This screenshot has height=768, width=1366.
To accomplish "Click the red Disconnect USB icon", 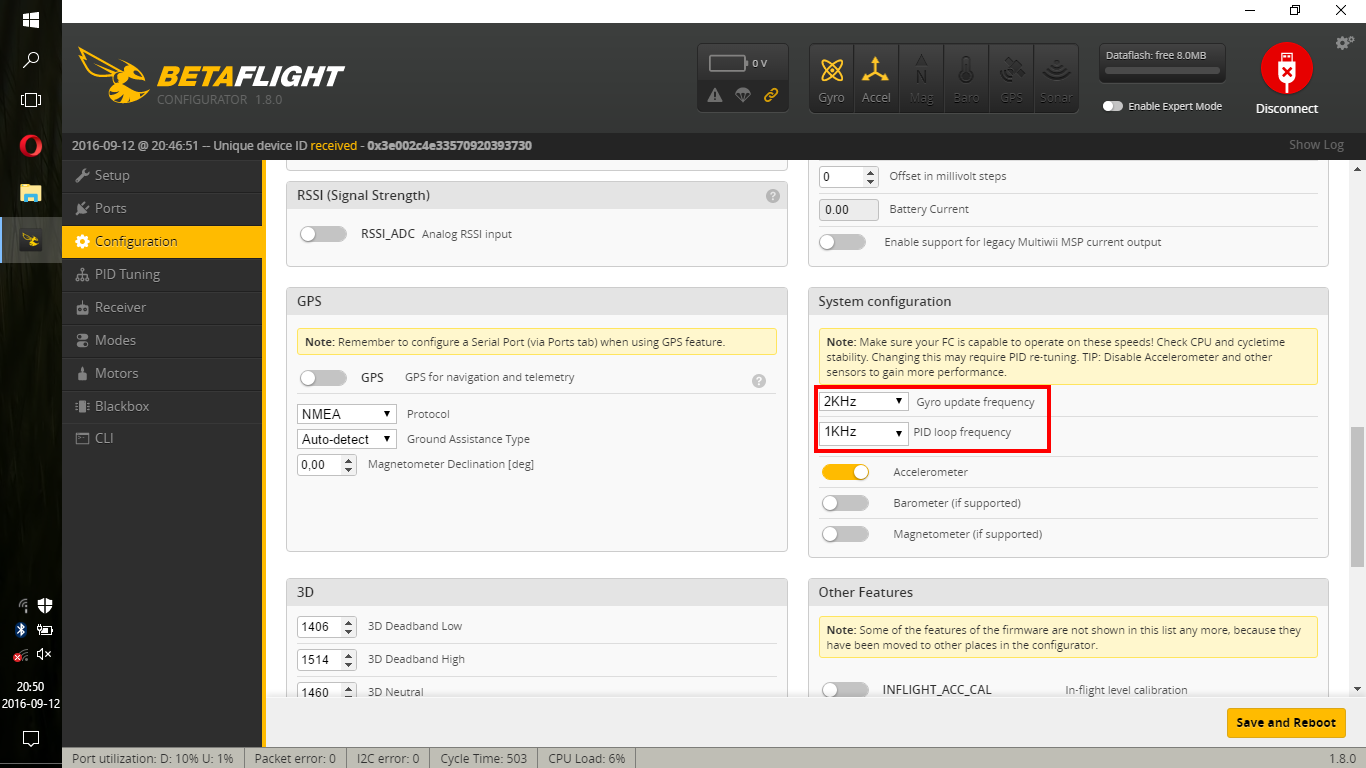I will click(1286, 68).
